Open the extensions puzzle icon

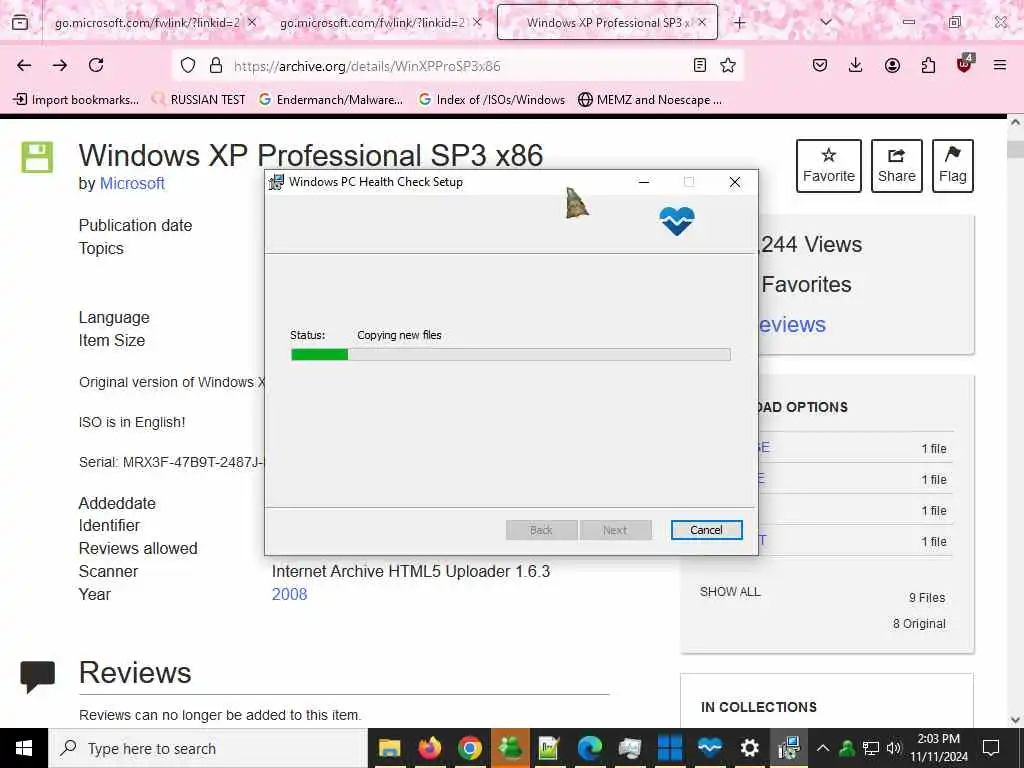click(x=928, y=65)
